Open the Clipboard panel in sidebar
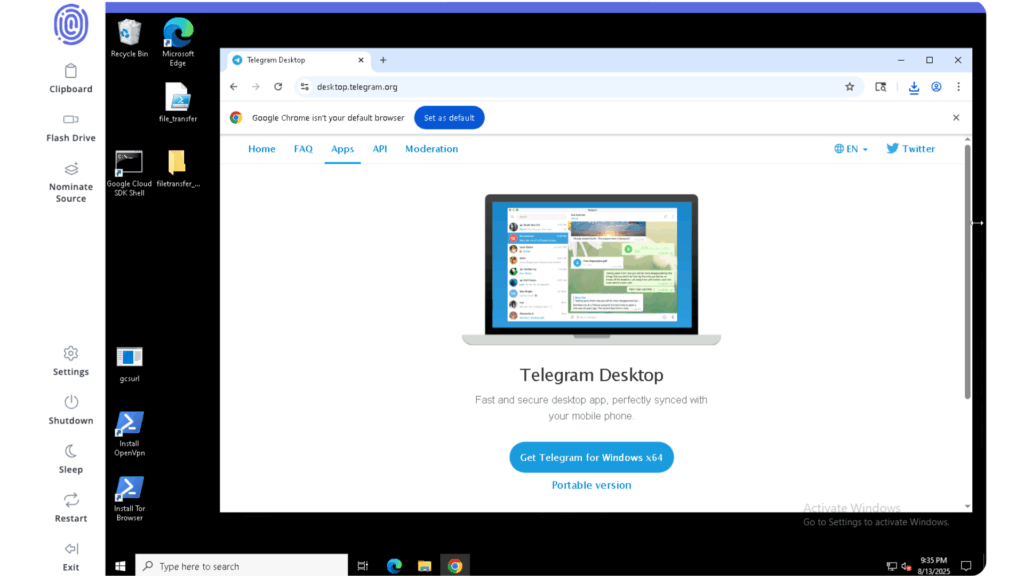This screenshot has height=576, width=1024. (71, 78)
